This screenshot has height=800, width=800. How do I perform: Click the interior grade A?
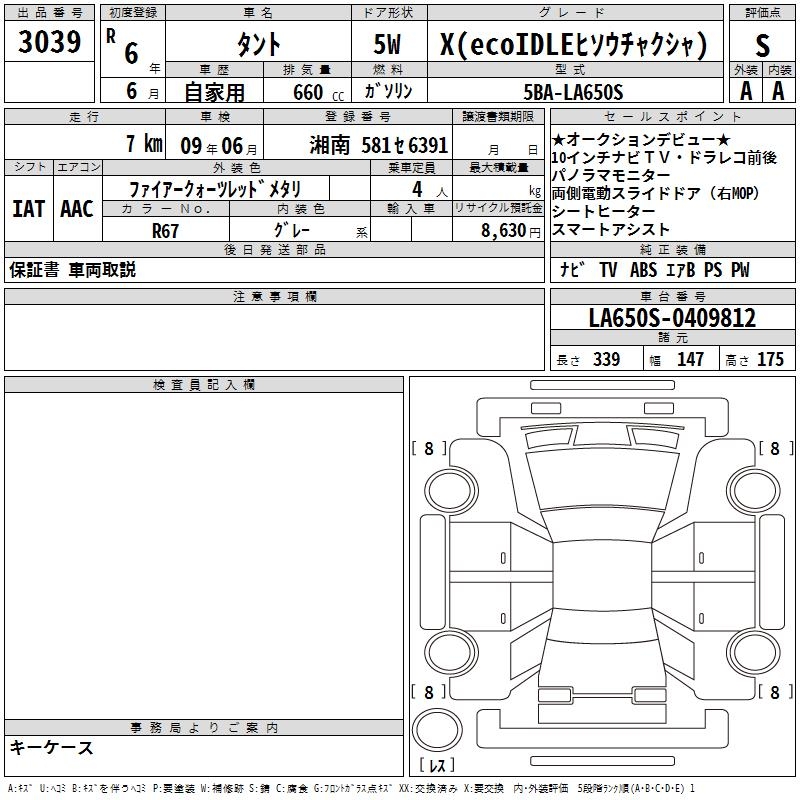click(x=779, y=91)
